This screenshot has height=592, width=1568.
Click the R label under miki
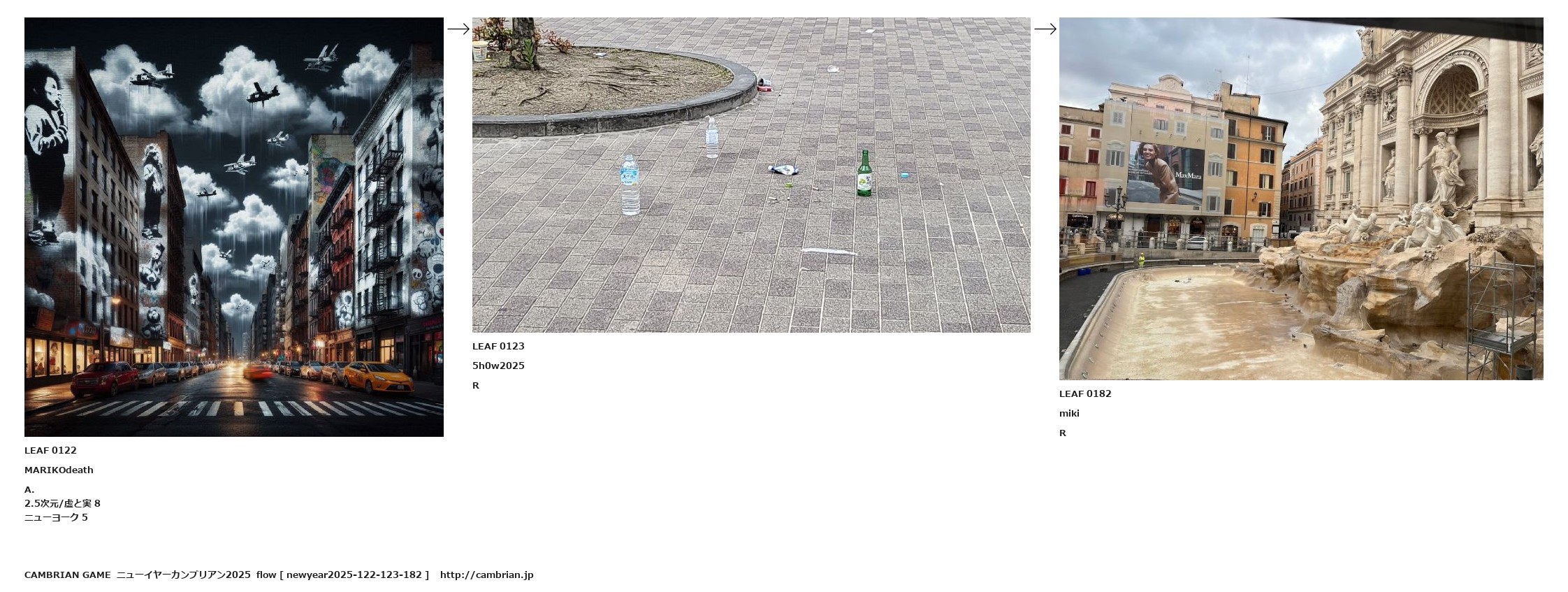[x=1063, y=433]
